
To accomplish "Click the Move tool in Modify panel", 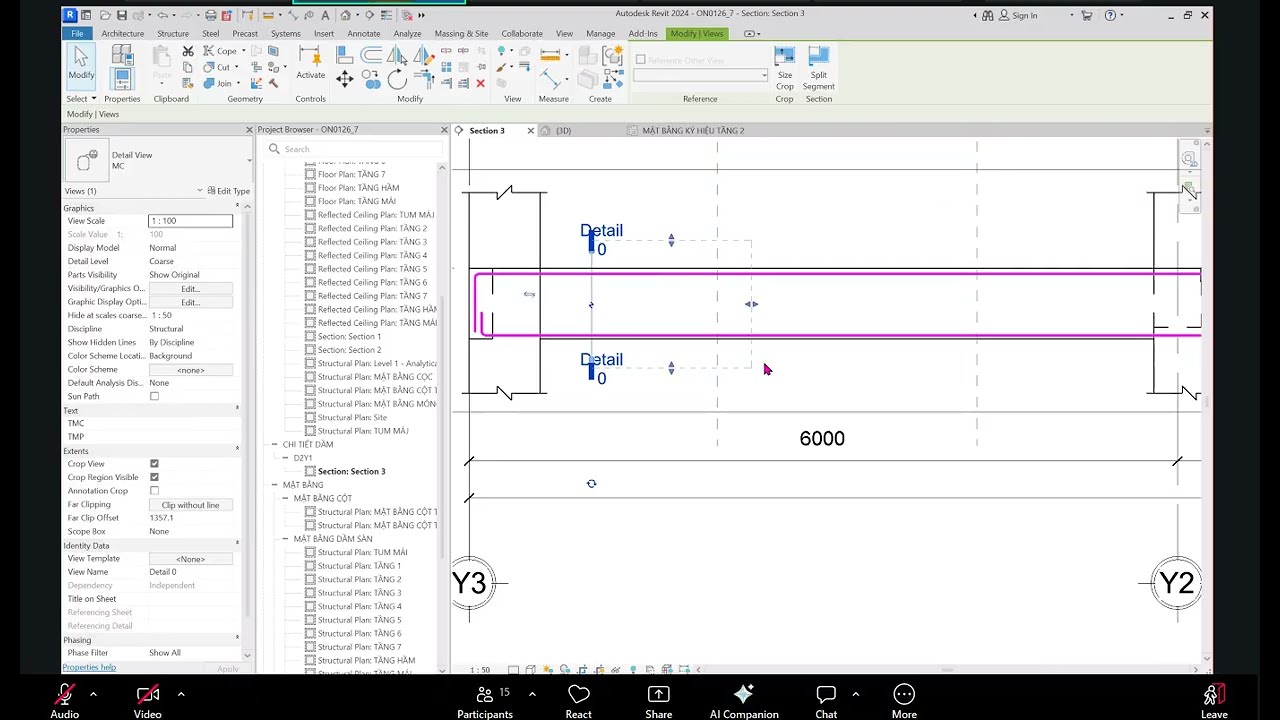I will click(345, 79).
